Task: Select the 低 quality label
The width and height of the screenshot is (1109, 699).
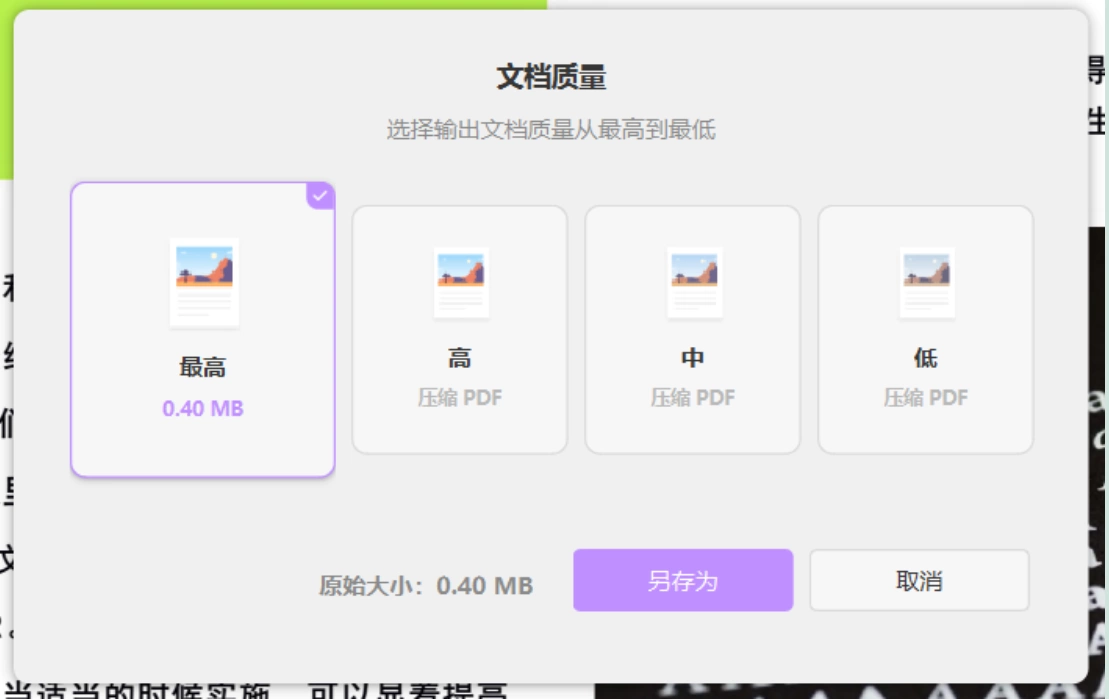Action: [x=925, y=358]
